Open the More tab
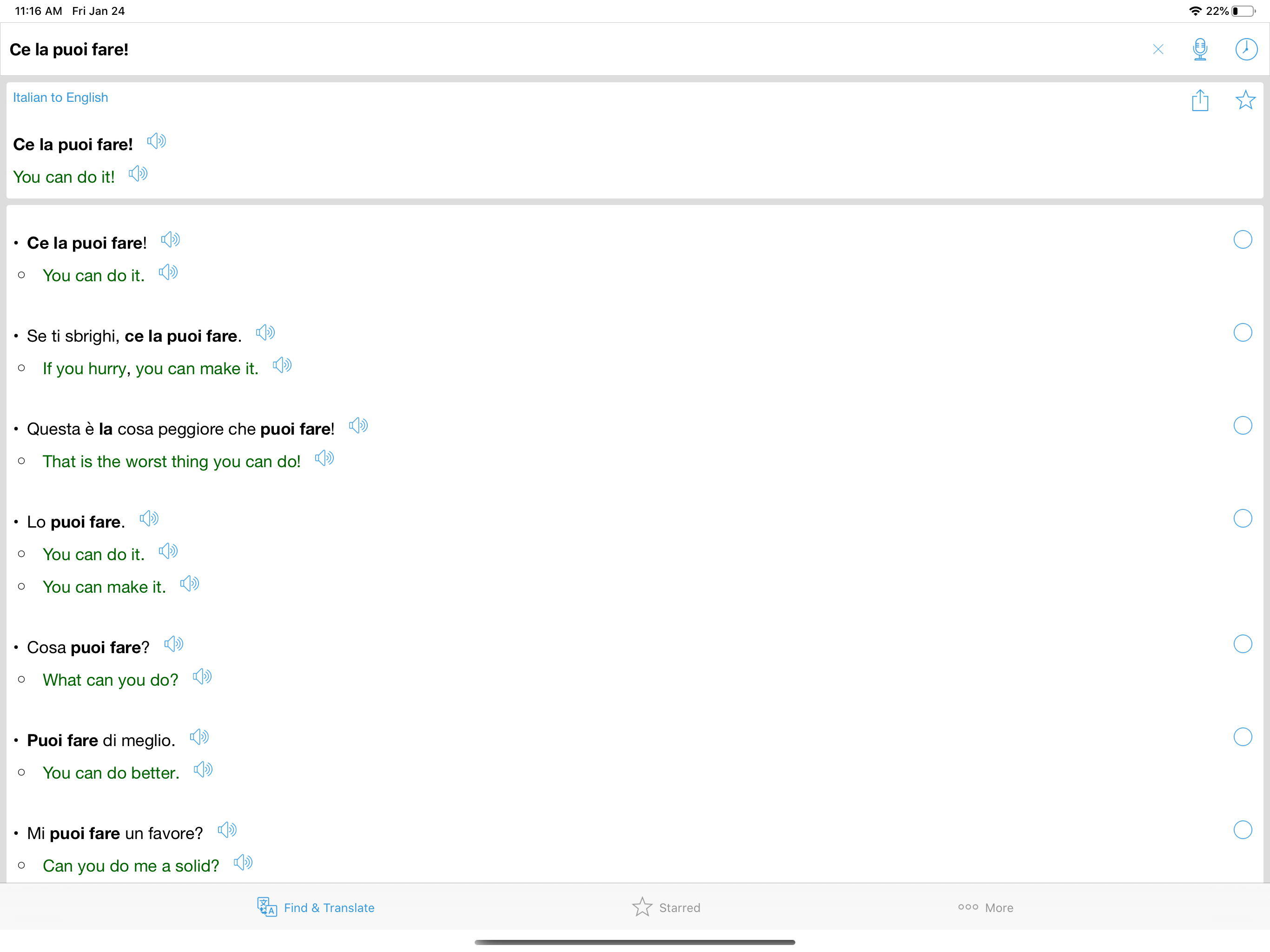 coord(985,908)
